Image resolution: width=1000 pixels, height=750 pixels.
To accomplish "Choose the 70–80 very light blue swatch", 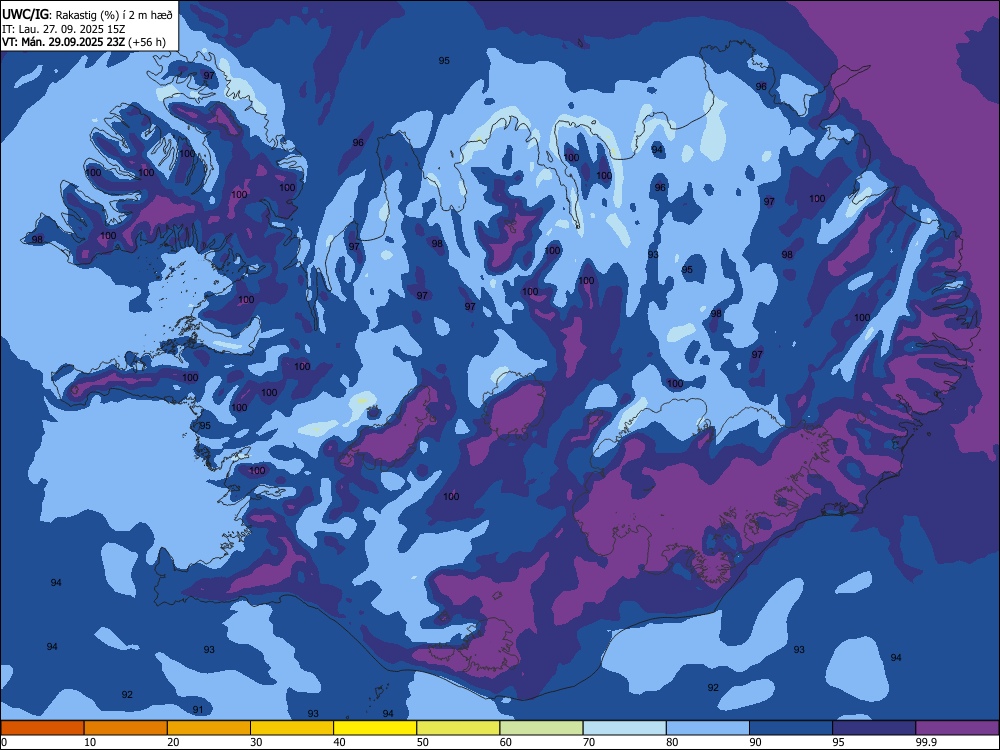I will 624,728.
